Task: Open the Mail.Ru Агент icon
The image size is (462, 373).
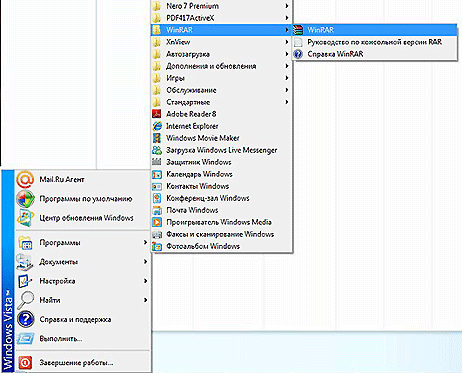Action: (25, 179)
